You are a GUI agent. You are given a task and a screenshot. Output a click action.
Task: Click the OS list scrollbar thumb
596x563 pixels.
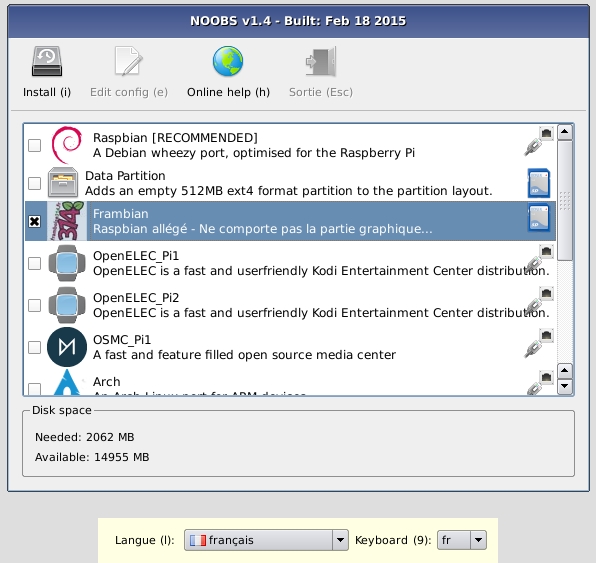[x=565, y=200]
